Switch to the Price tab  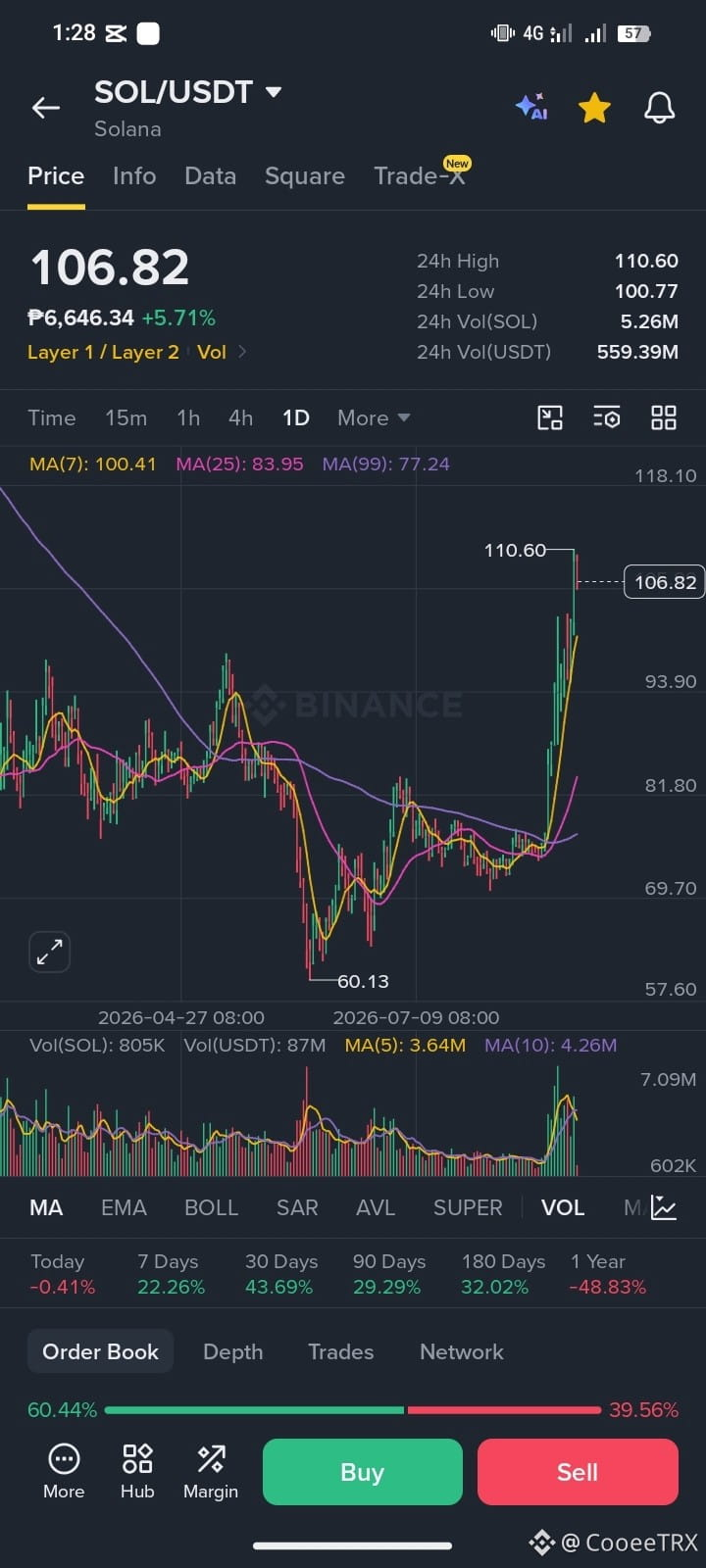tap(56, 176)
